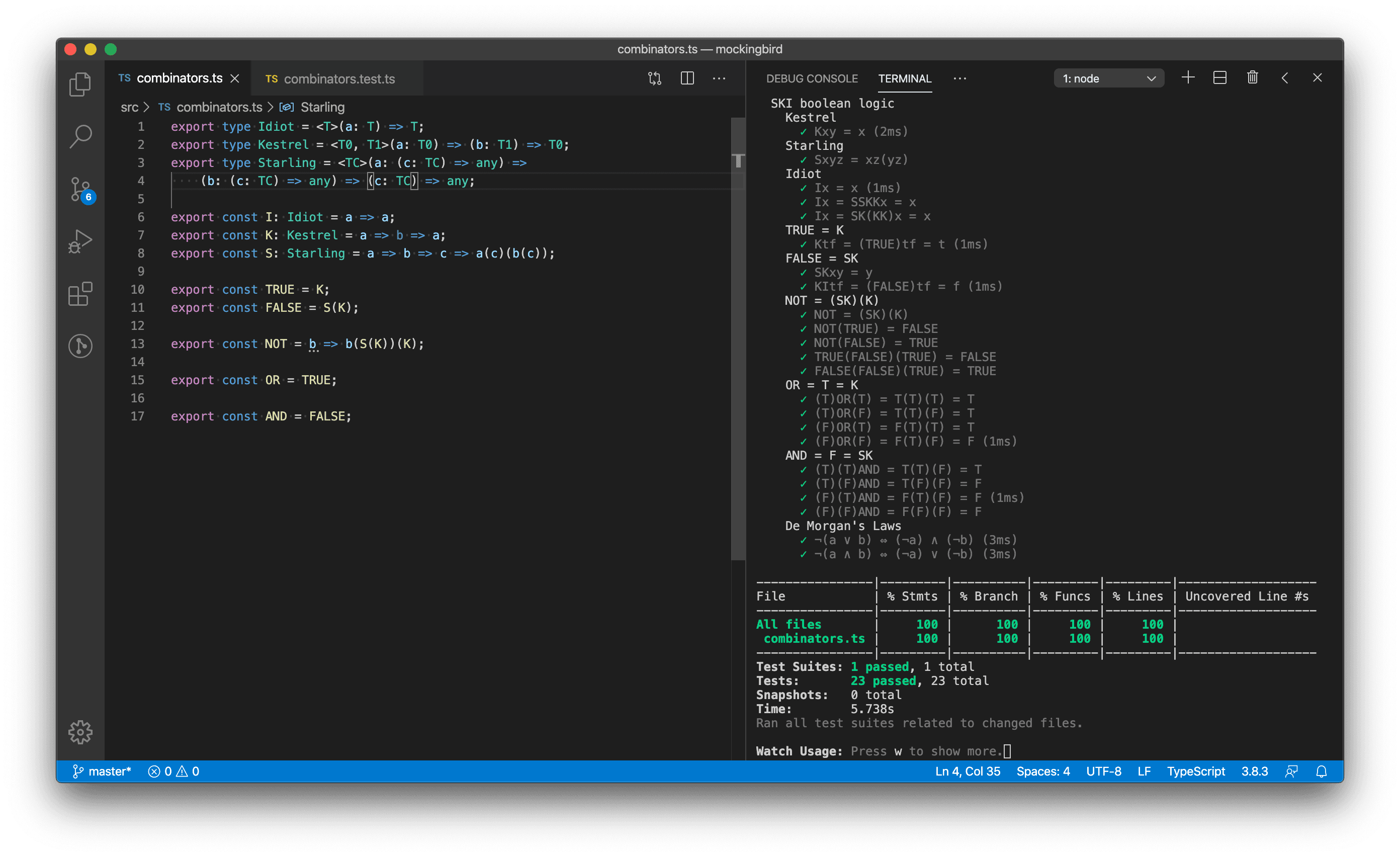Click the editor vertical scrollbar
Image resolution: width=1400 pixels, height=857 pixels.
[x=738, y=338]
